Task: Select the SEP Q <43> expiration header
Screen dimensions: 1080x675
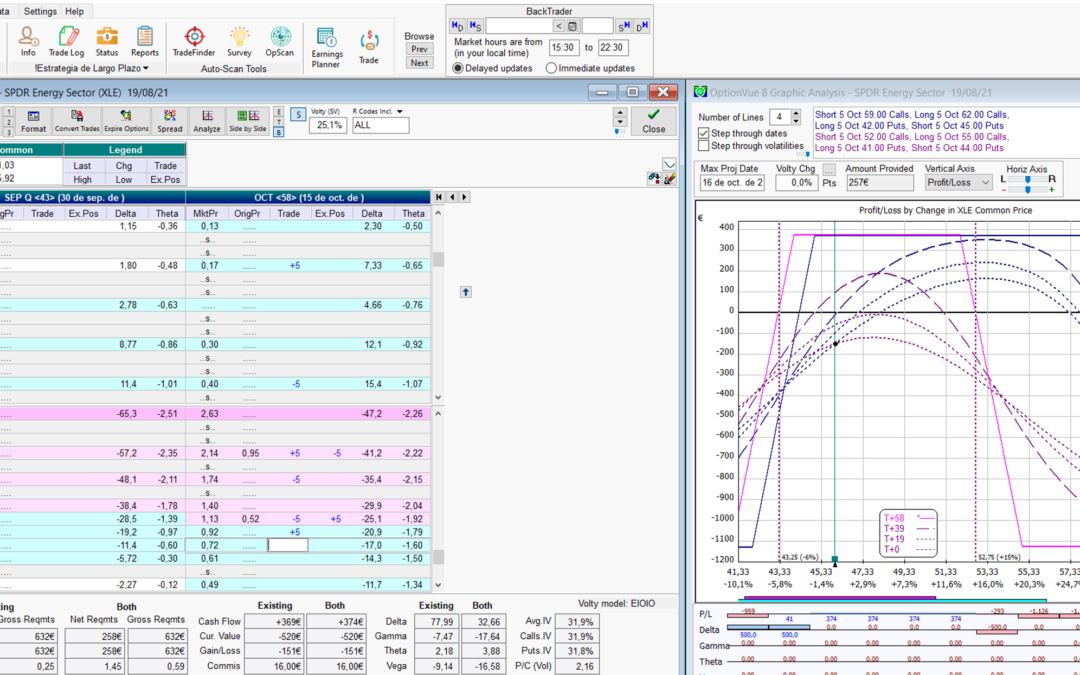Action: point(92,198)
